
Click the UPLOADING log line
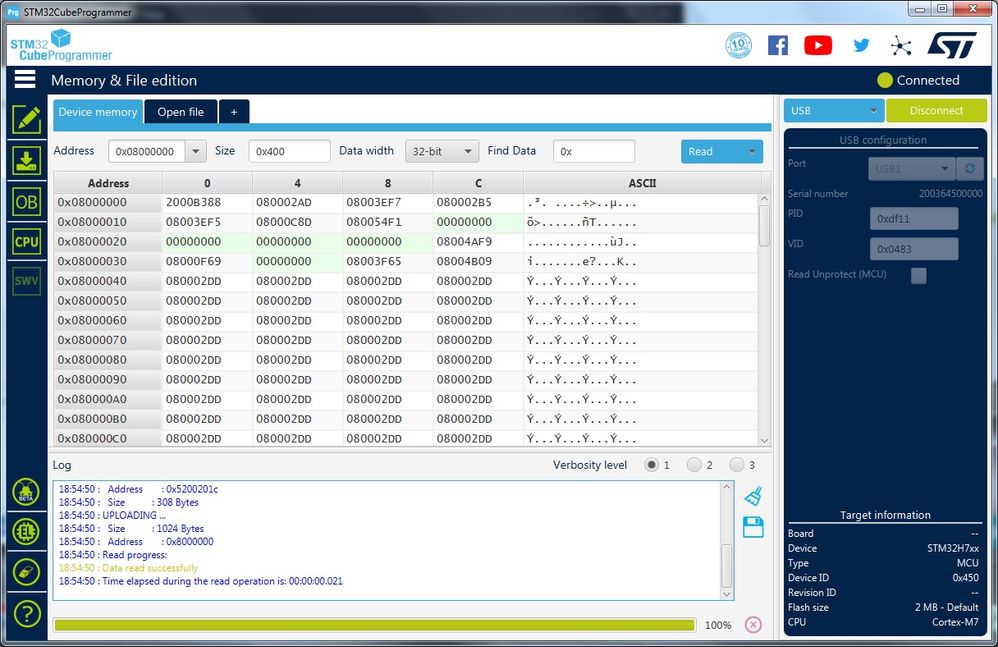pos(112,515)
